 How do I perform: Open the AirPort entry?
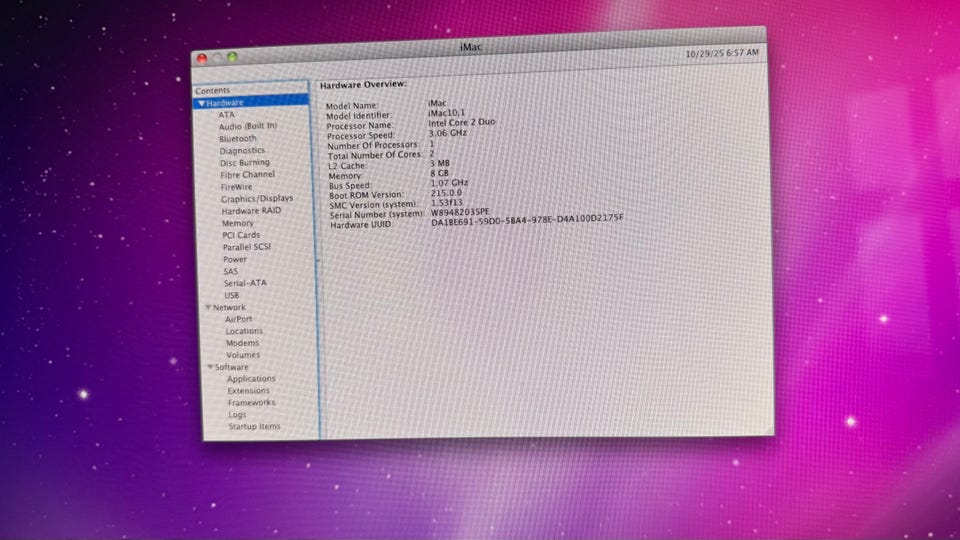(x=239, y=319)
